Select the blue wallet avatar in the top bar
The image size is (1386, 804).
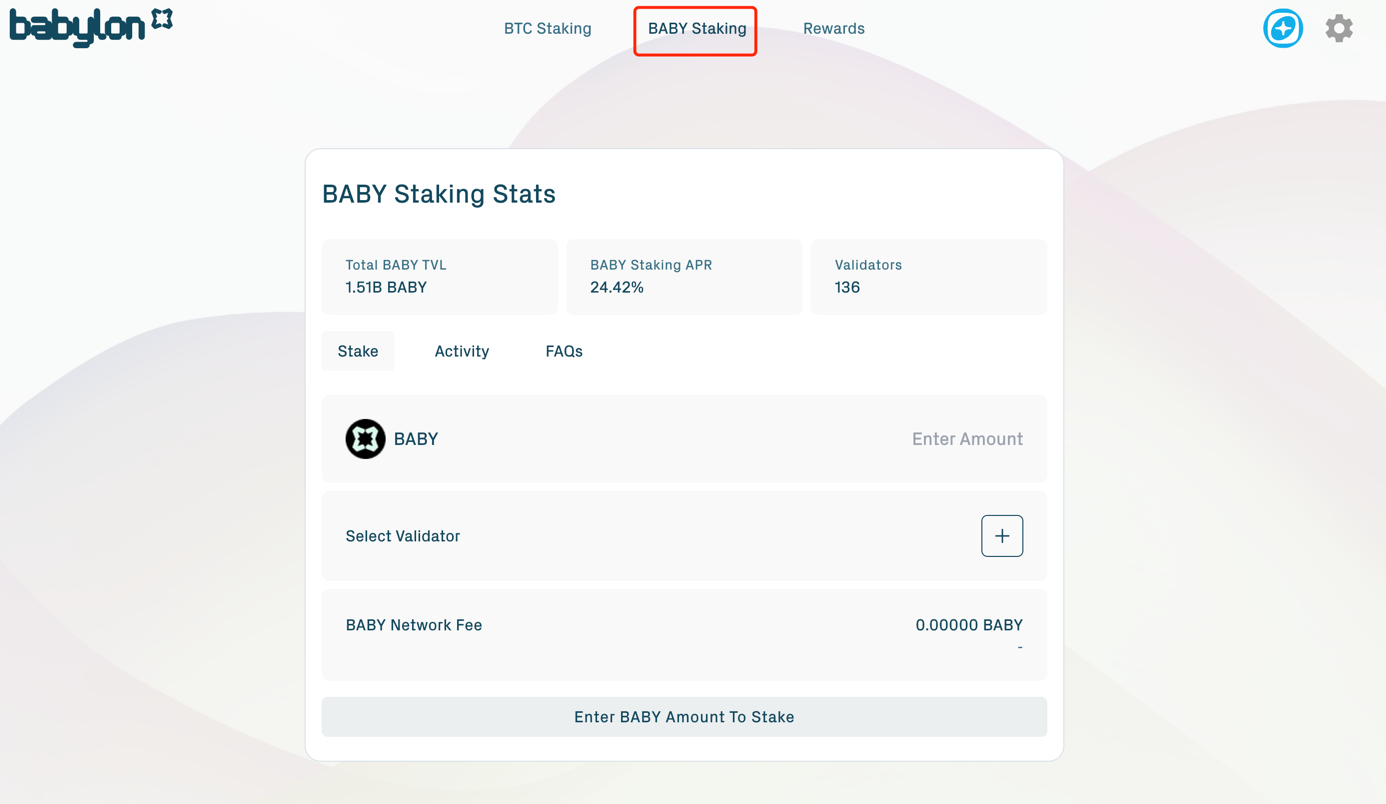[1282, 28]
